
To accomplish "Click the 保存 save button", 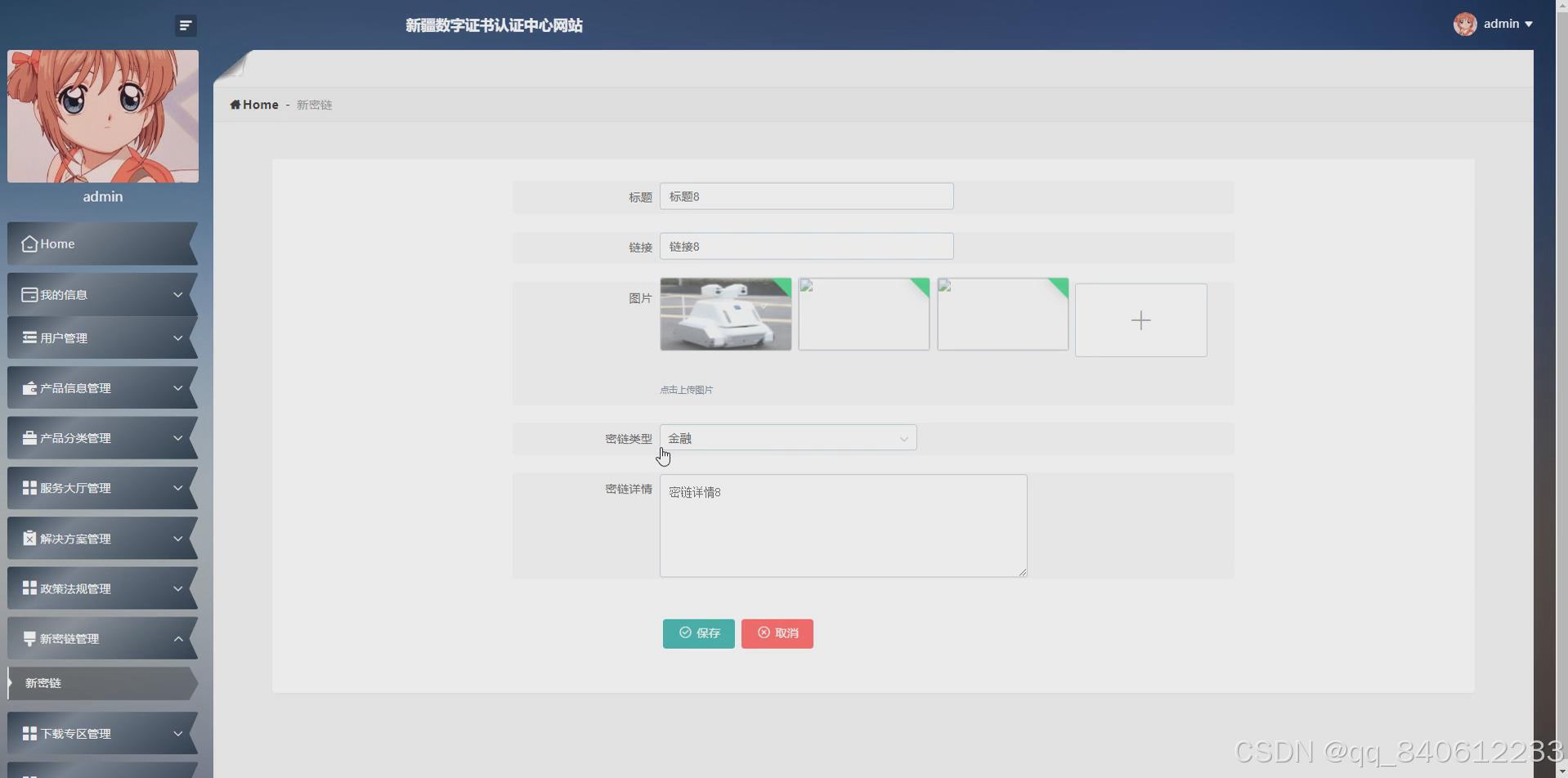I will 698,633.
